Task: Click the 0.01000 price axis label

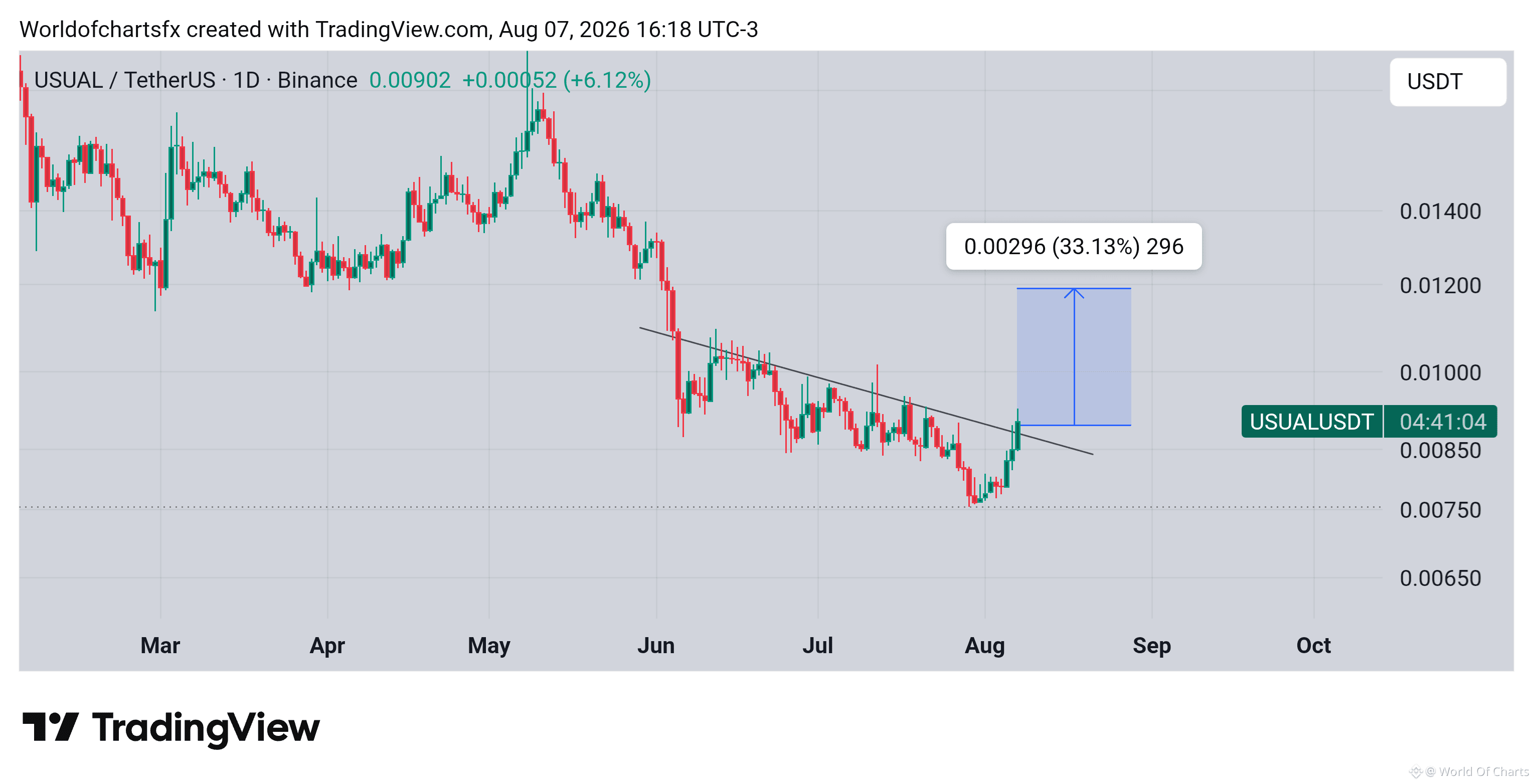Action: pyautogui.click(x=1440, y=373)
